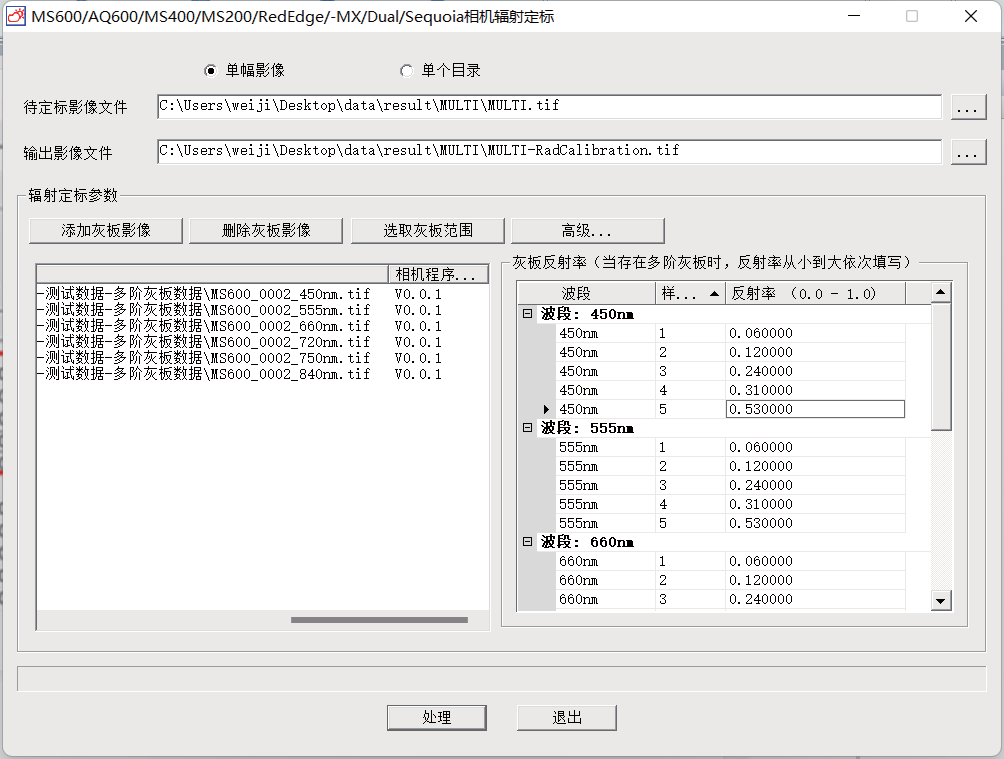Collapse the 波段: 660nm group

[528, 542]
